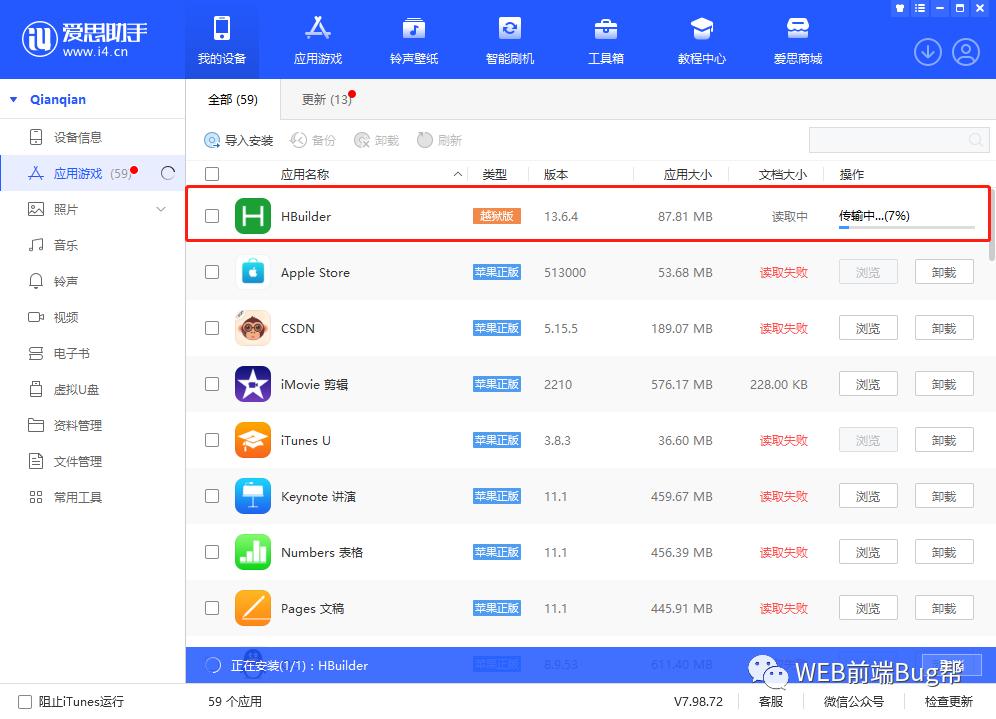
Task: Expand the 照片 sidebar section
Action: [162, 209]
